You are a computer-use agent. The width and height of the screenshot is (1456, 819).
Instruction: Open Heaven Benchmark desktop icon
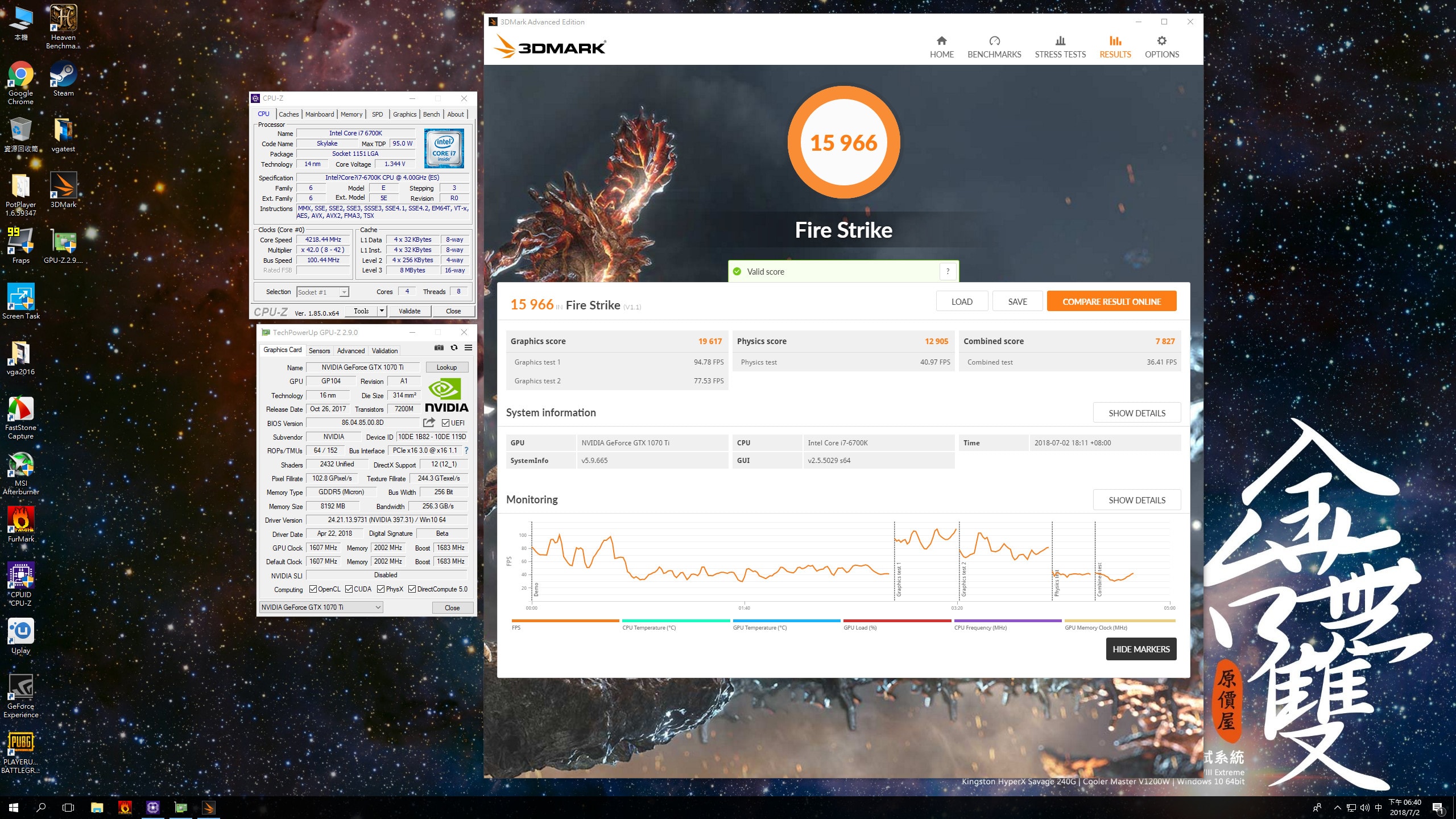(63, 27)
